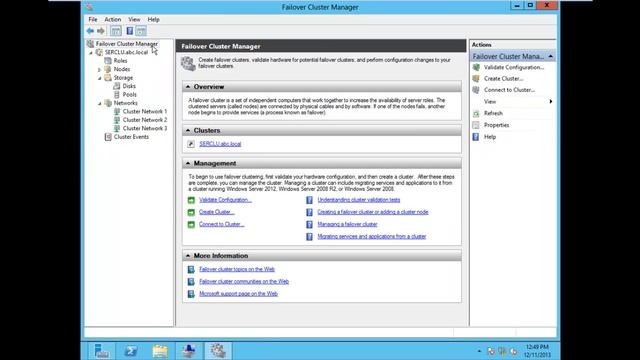Open the View menu in menu bar

point(134,20)
